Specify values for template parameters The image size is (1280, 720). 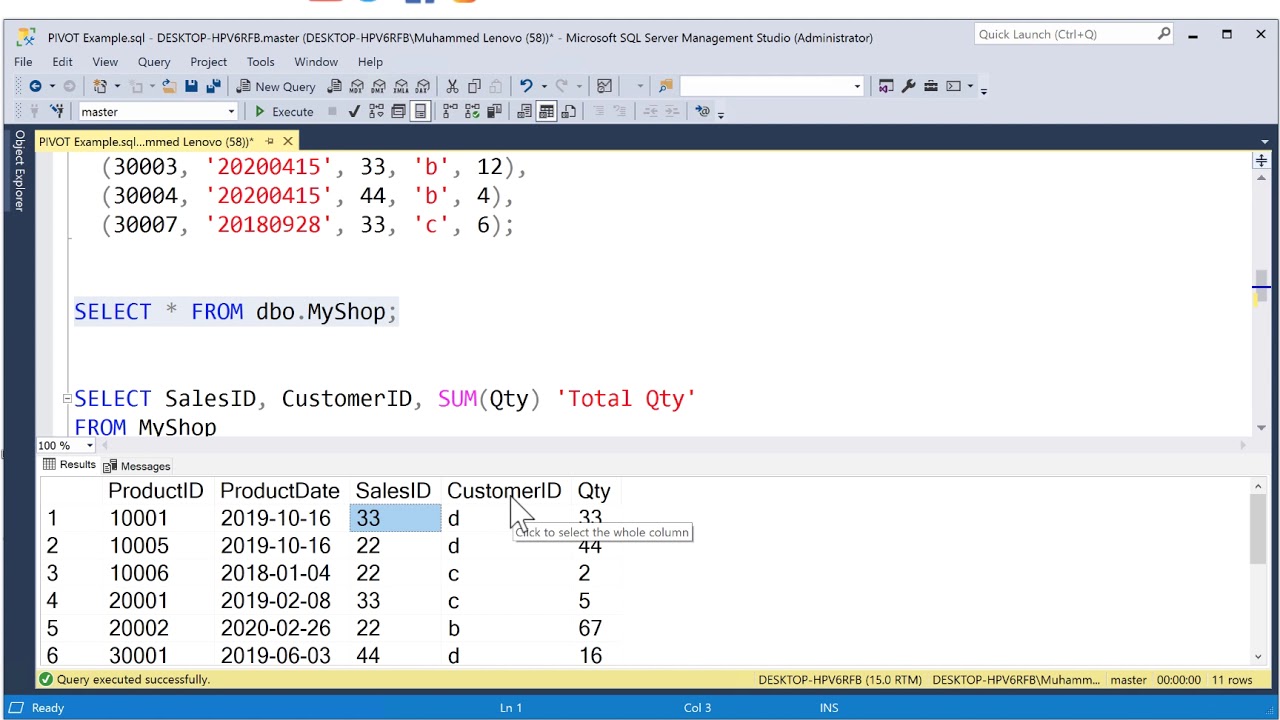point(703,111)
